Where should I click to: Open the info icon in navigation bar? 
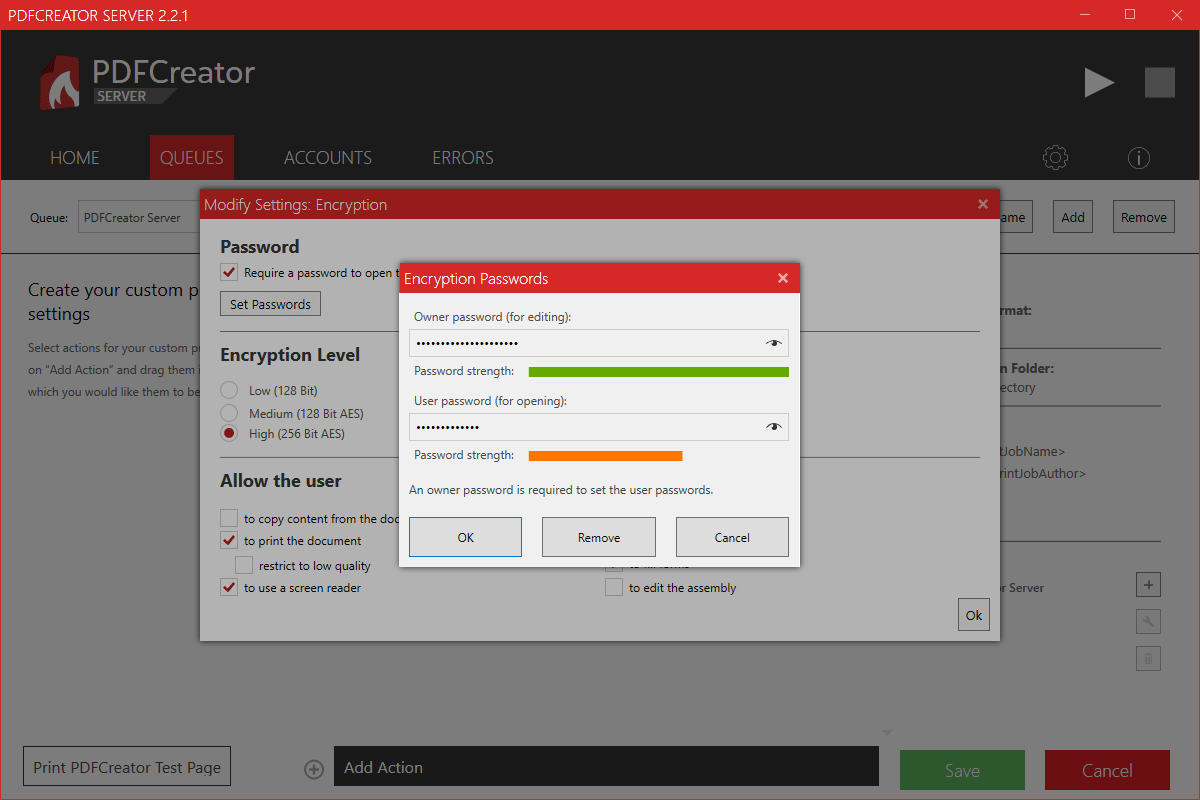point(1139,158)
